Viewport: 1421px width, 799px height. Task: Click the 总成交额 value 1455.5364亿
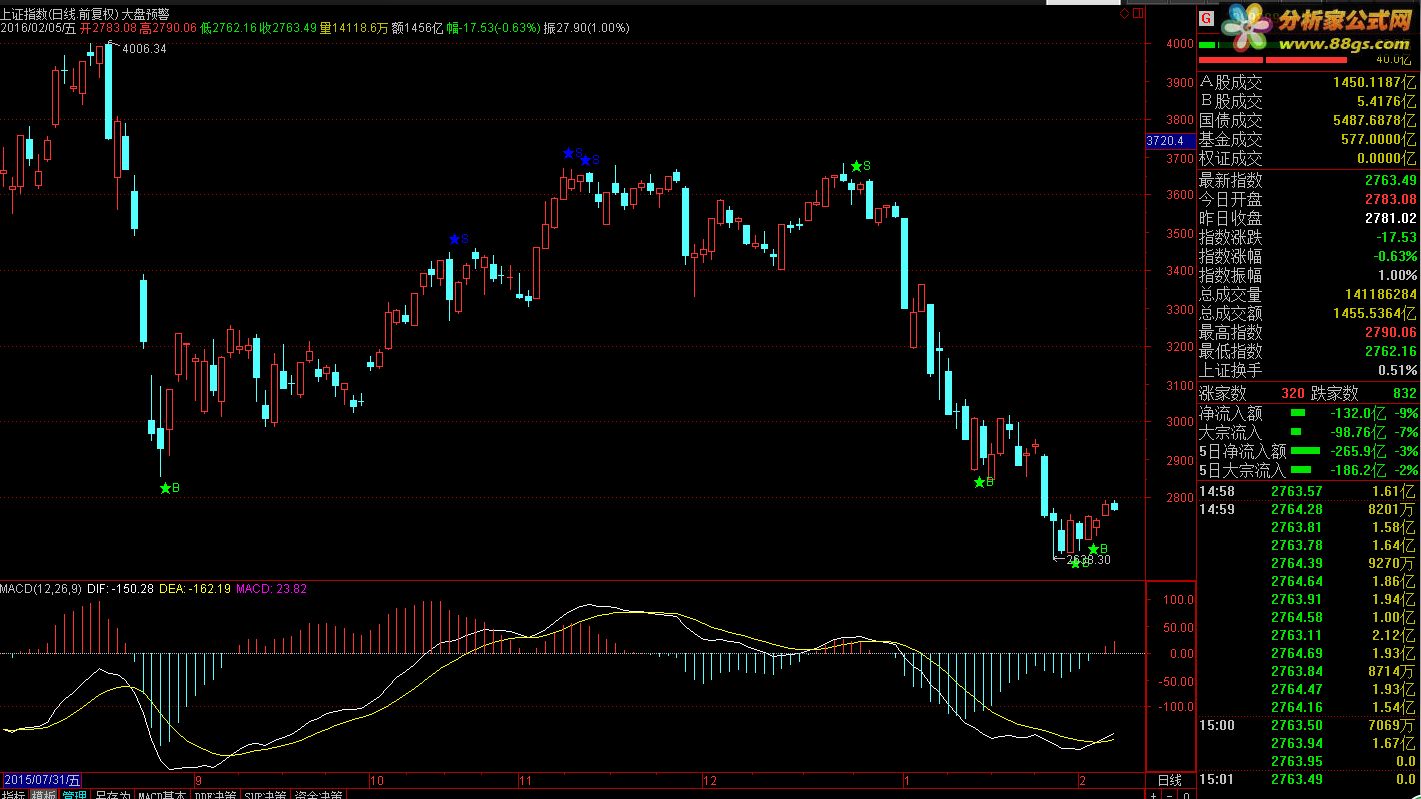pyautogui.click(x=1375, y=314)
